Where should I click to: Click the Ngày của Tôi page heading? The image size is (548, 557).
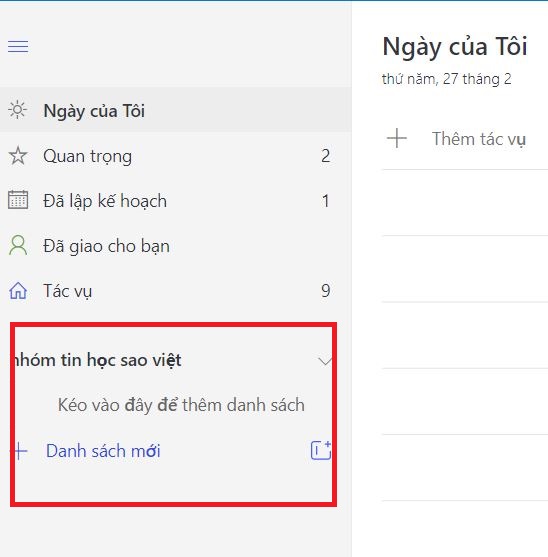click(455, 47)
